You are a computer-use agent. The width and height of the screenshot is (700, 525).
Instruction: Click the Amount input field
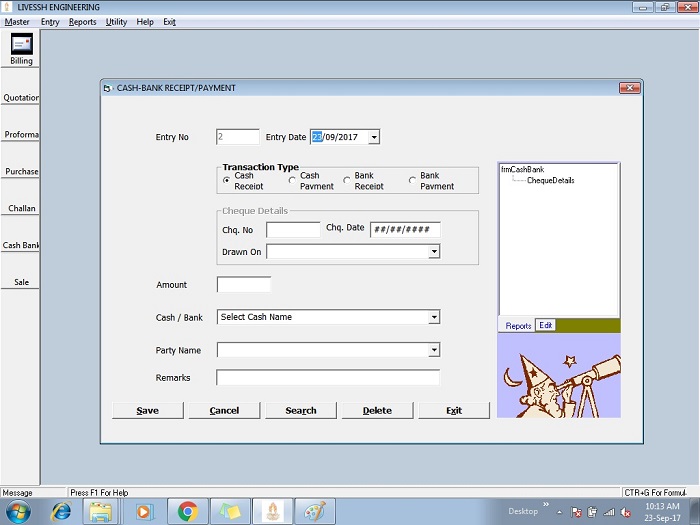tap(244, 284)
